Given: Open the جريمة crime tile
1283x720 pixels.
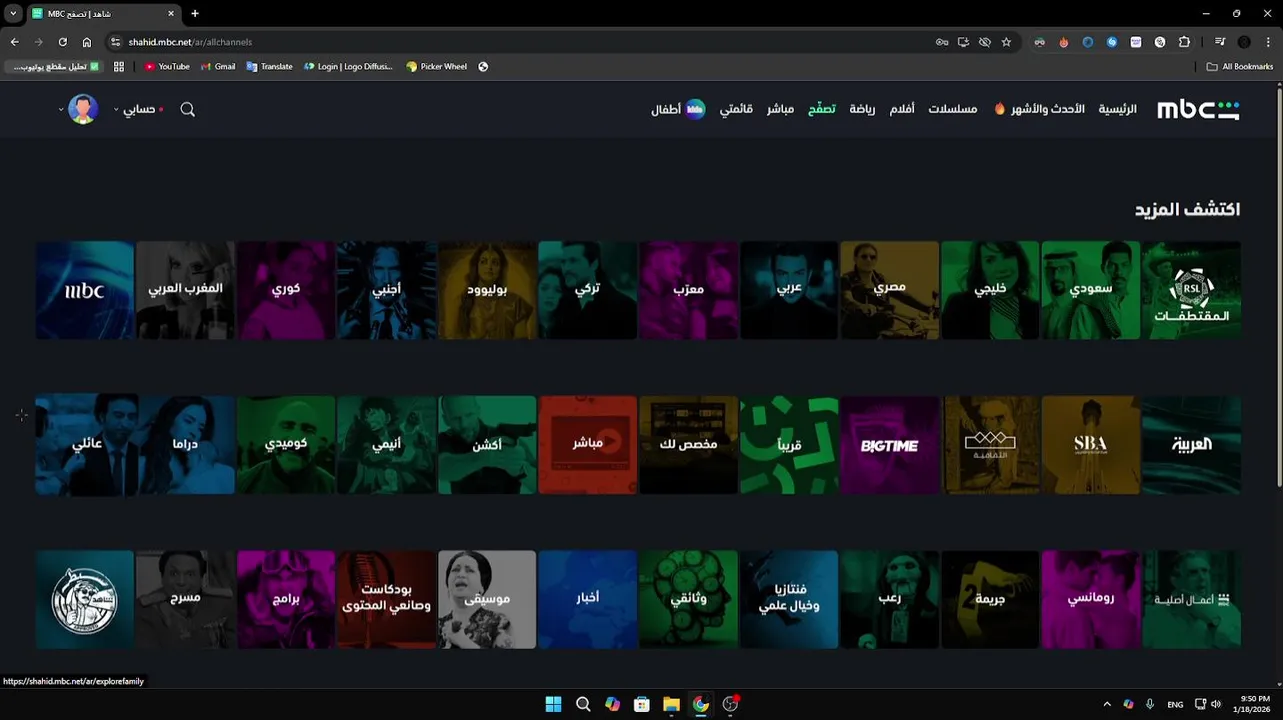Looking at the screenshot, I should pyautogui.click(x=990, y=599).
